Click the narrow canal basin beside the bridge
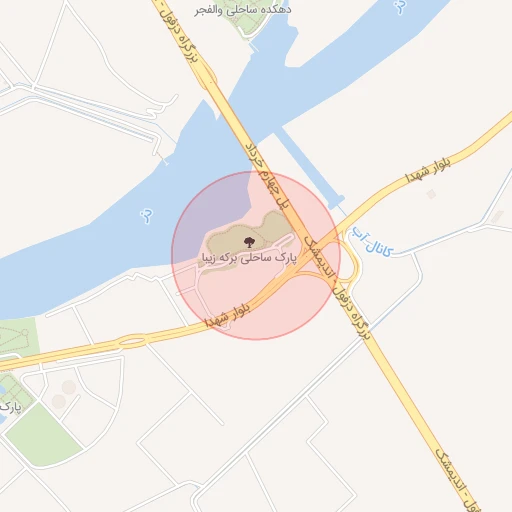Screen dimensions: 512x512 click(x=308, y=168)
